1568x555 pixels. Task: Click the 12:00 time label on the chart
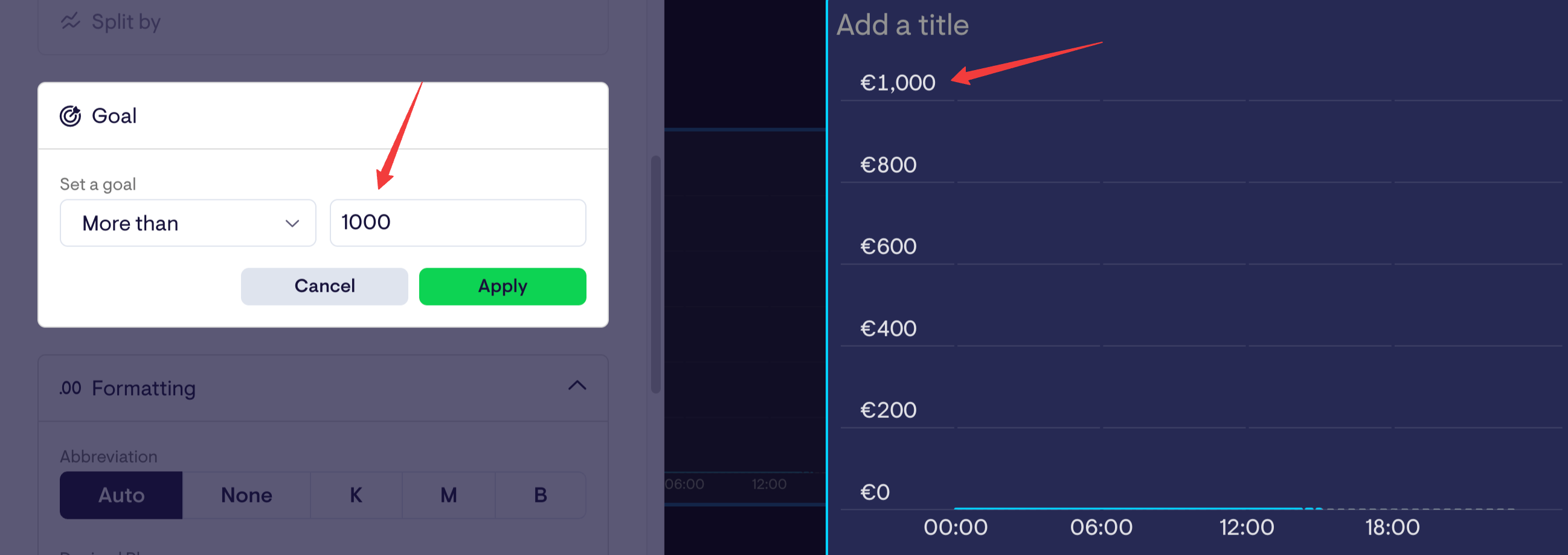tap(1247, 527)
